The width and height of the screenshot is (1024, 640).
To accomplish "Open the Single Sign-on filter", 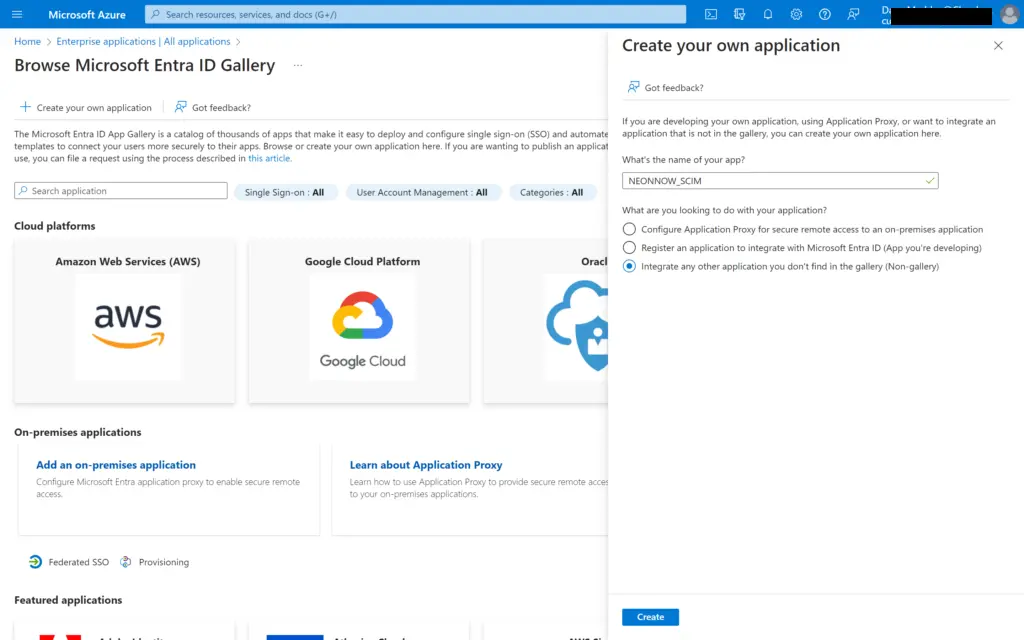I will click(x=287, y=192).
